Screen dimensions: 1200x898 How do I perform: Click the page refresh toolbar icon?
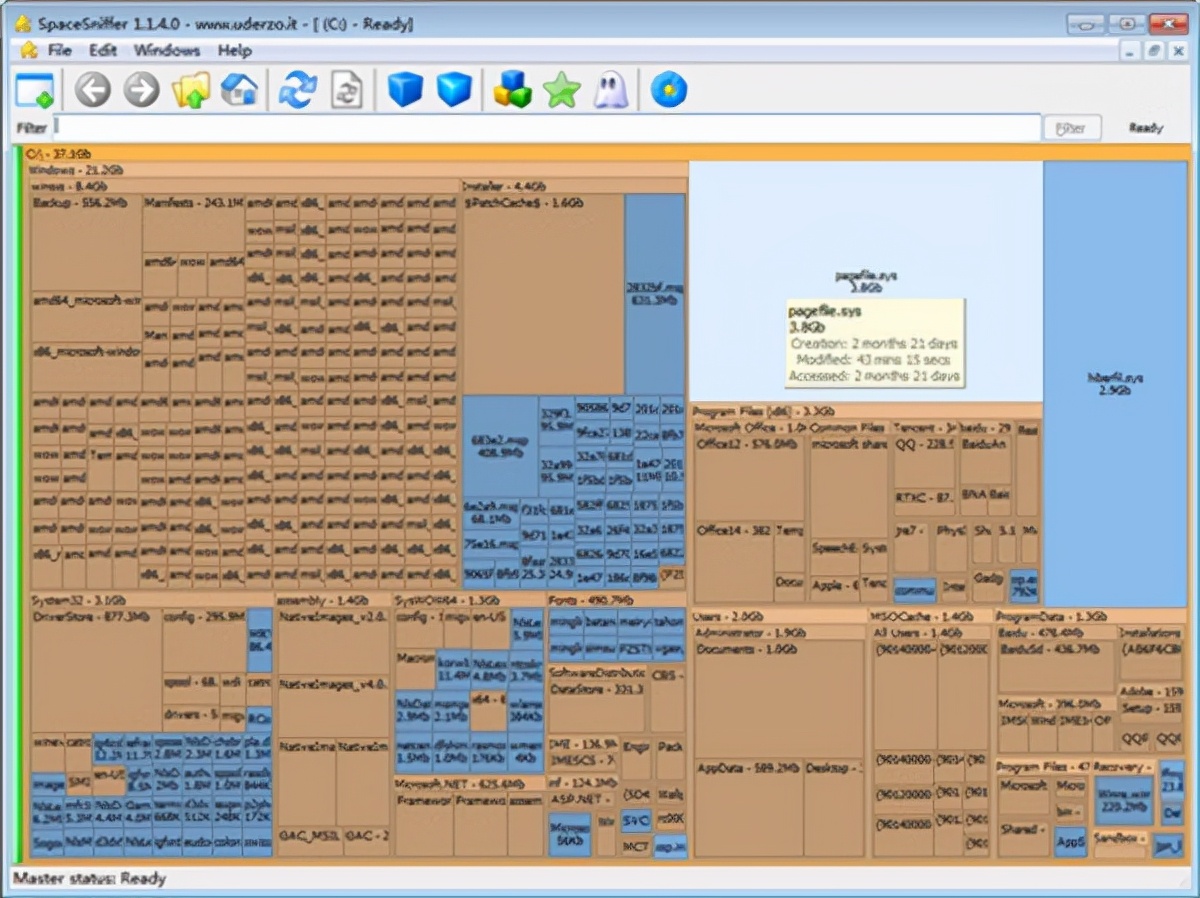347,91
